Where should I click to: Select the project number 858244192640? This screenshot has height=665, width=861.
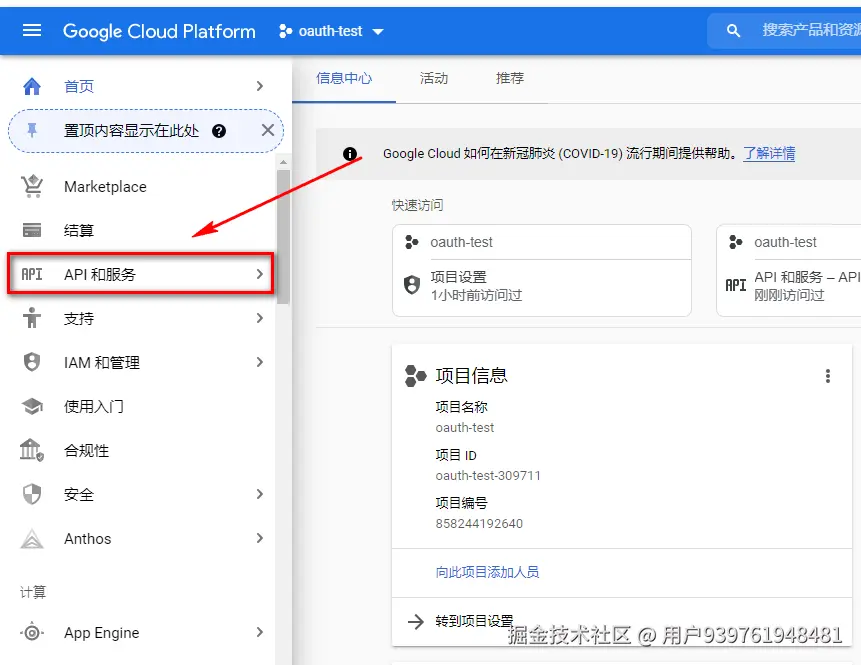click(479, 523)
